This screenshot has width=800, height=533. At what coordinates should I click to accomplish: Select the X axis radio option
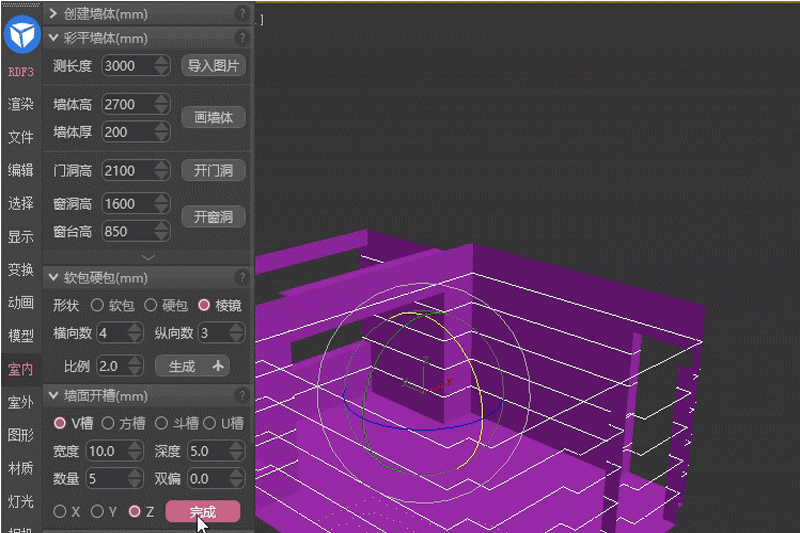60,511
